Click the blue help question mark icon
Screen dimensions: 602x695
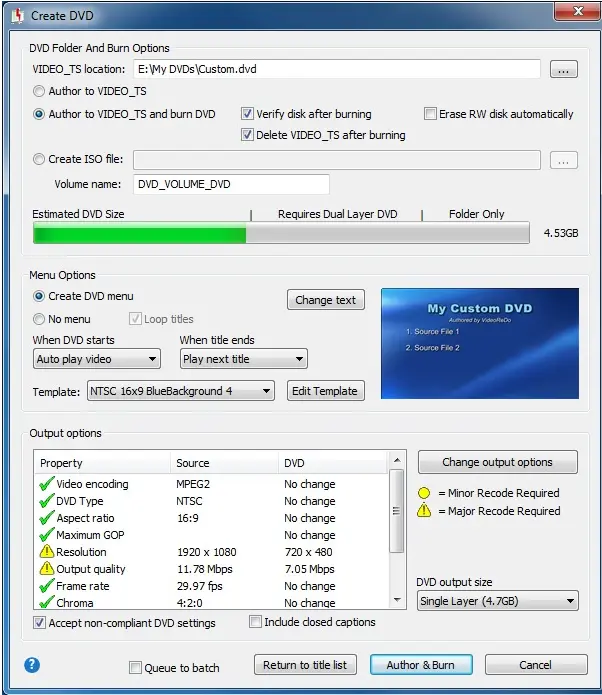pyautogui.click(x=32, y=664)
